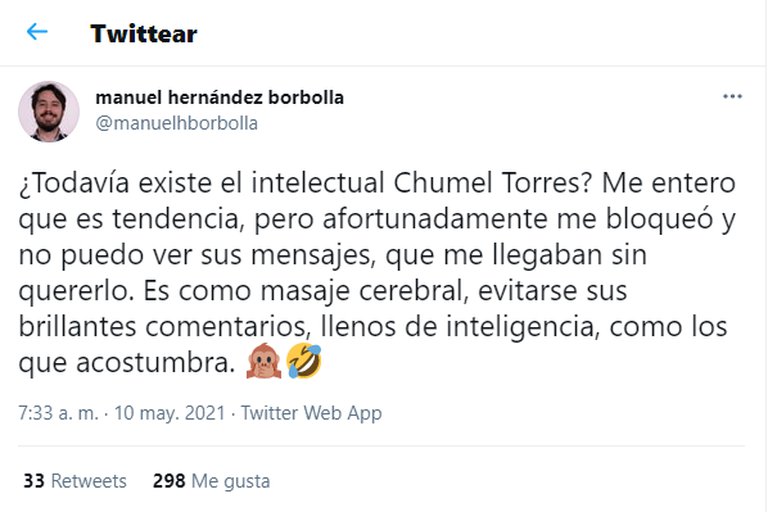Viewport: 768px width, 512px height.
Task: Go back with the left arrow
Action: point(37,32)
